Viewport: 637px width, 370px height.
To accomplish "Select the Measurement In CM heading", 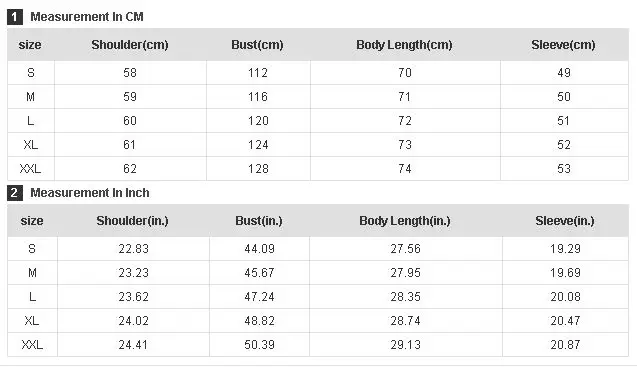I will click(x=87, y=17).
